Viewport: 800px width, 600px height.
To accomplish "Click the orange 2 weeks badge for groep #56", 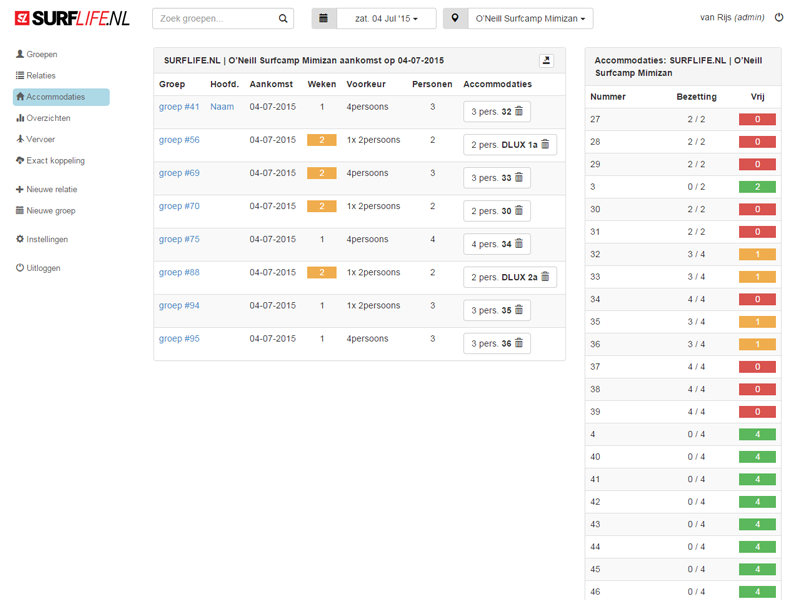I will tap(321, 140).
